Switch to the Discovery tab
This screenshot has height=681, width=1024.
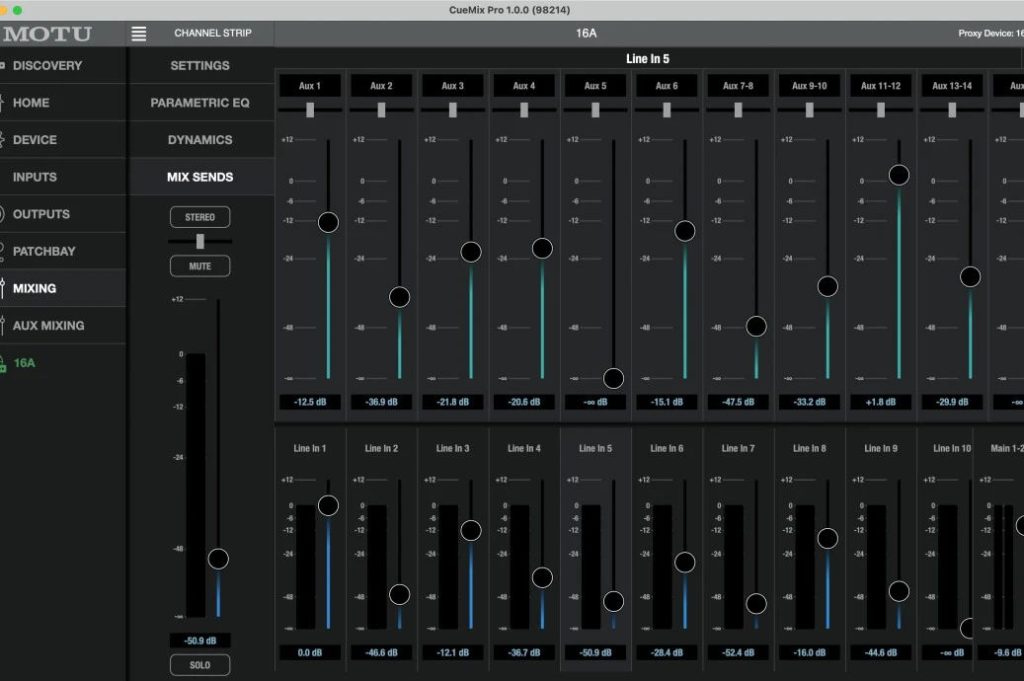point(47,66)
